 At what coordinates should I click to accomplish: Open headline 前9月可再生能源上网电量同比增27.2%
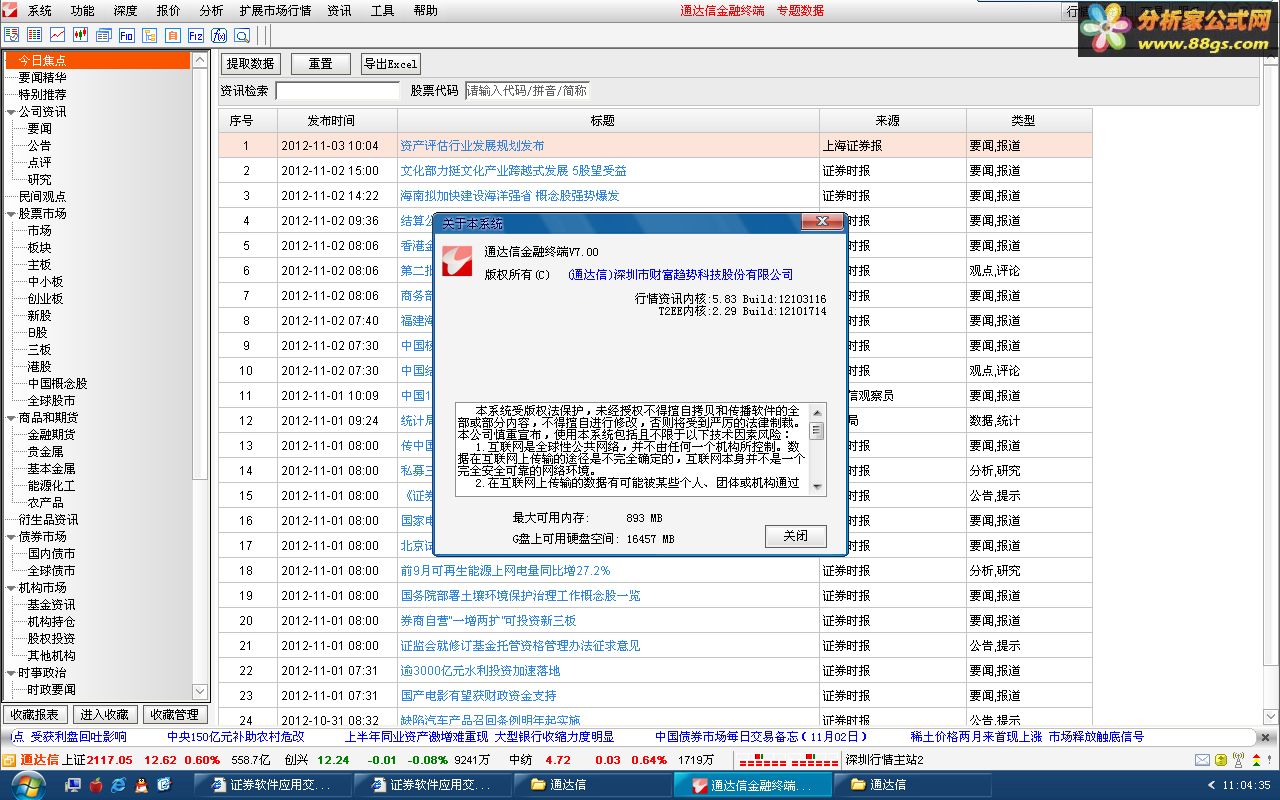point(505,571)
